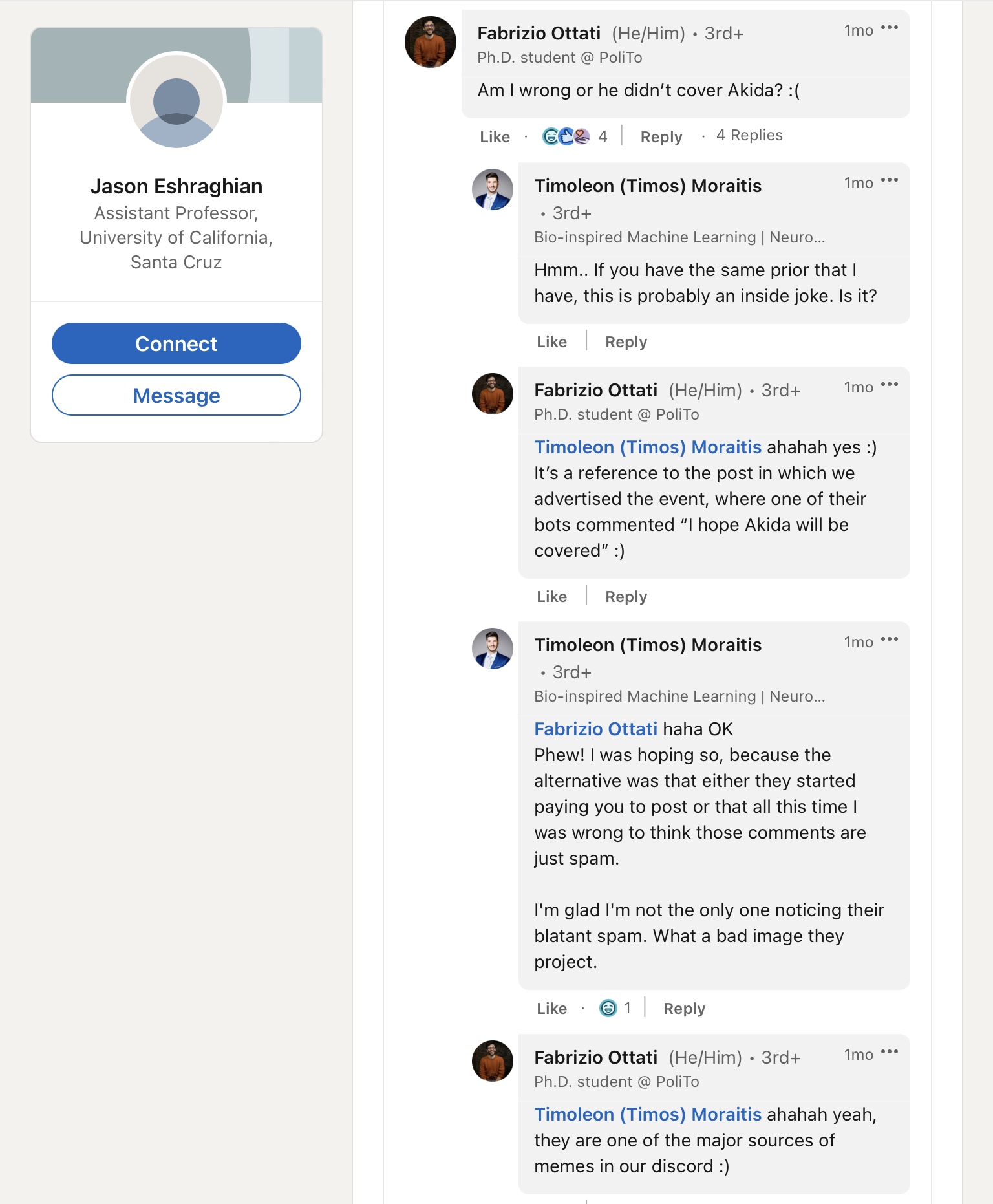The width and height of the screenshot is (993, 1204).
Task: Like Fabrizio's "didn't cover Akida" comment
Action: tap(495, 137)
